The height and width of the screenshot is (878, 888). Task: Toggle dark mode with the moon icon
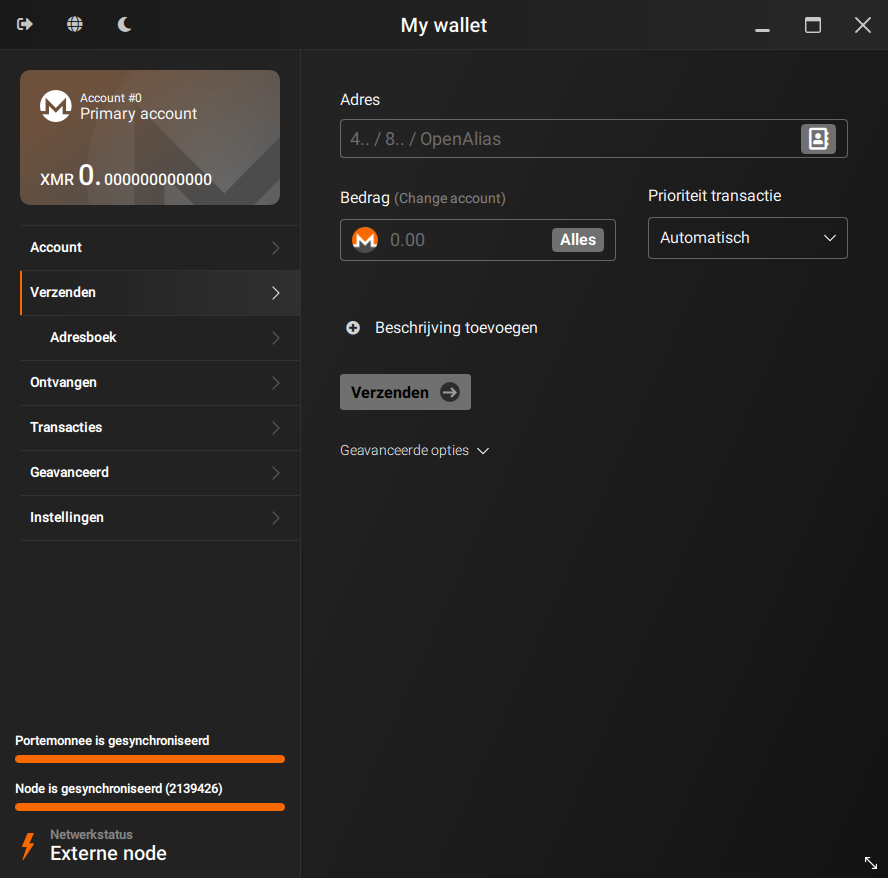(124, 24)
